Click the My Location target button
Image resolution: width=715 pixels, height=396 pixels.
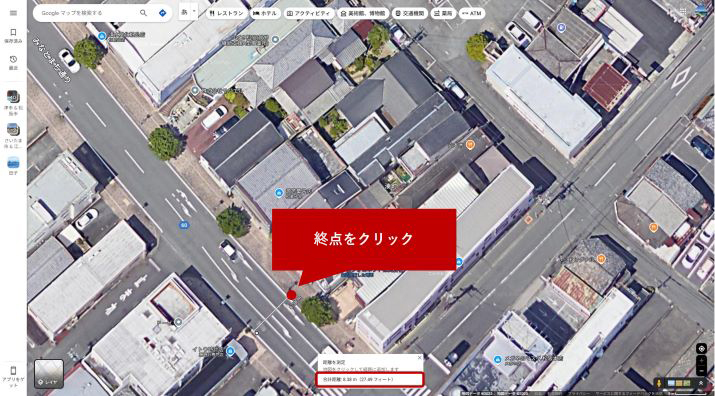[x=701, y=349]
